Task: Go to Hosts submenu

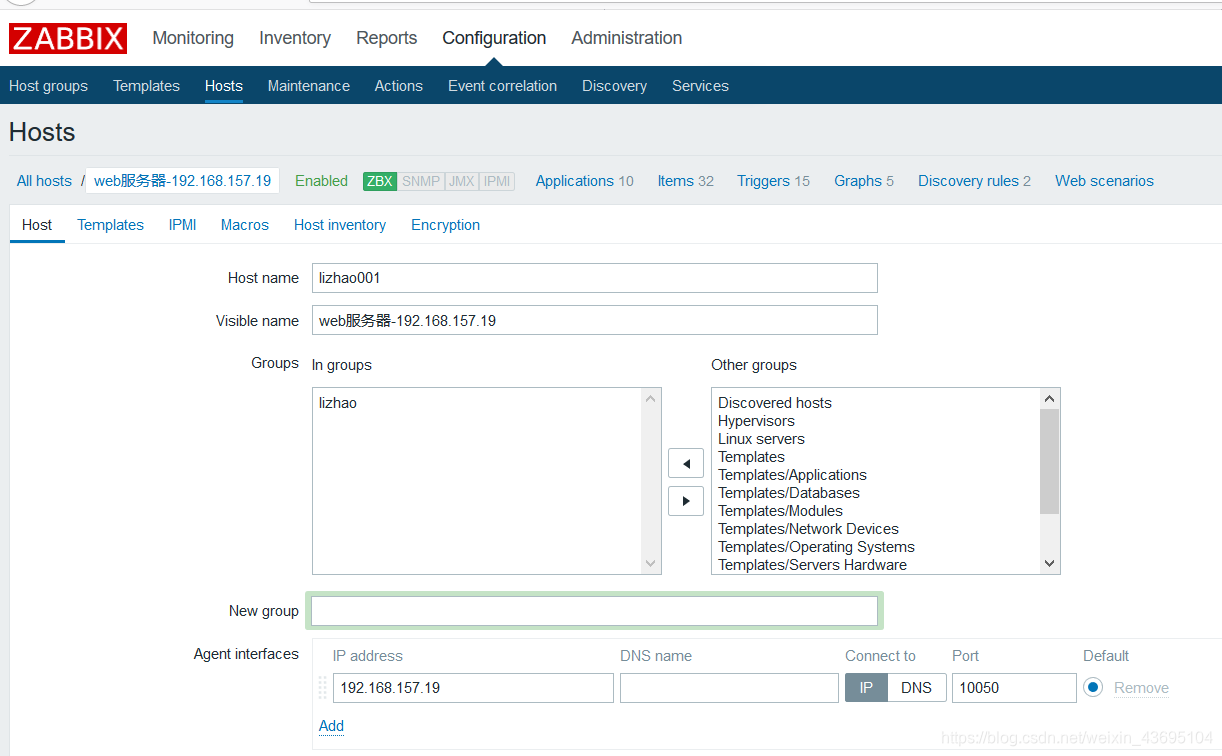Action: pos(224,86)
